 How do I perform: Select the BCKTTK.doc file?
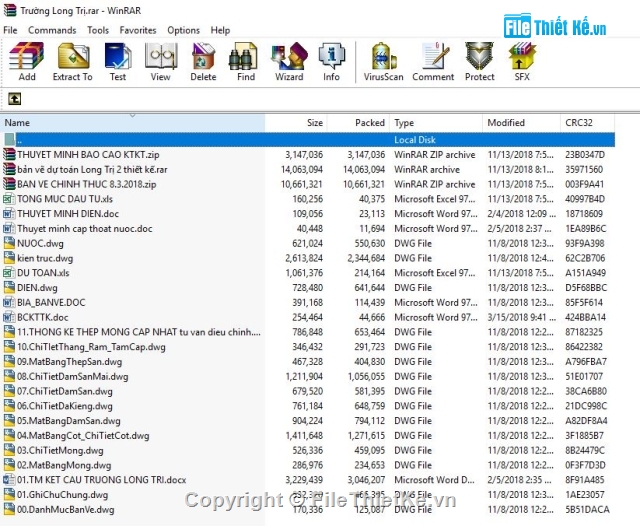(x=42, y=317)
